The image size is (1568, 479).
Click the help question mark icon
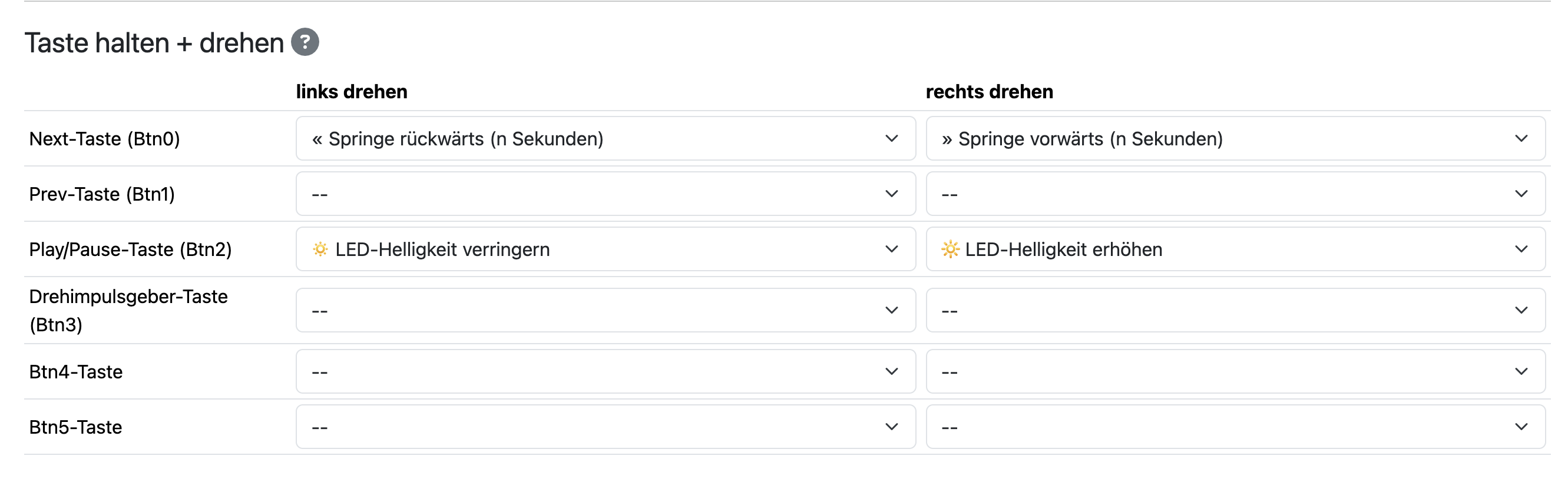pyautogui.click(x=305, y=42)
